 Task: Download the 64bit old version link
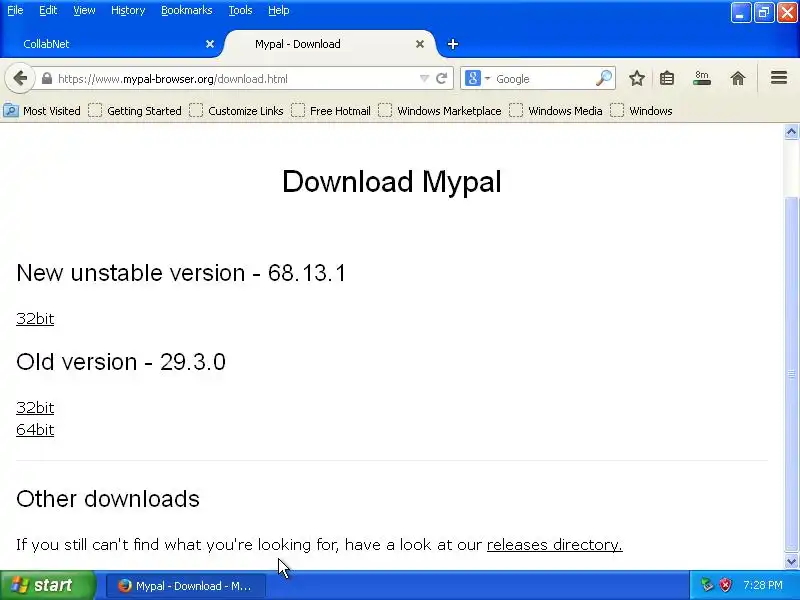[x=35, y=430]
